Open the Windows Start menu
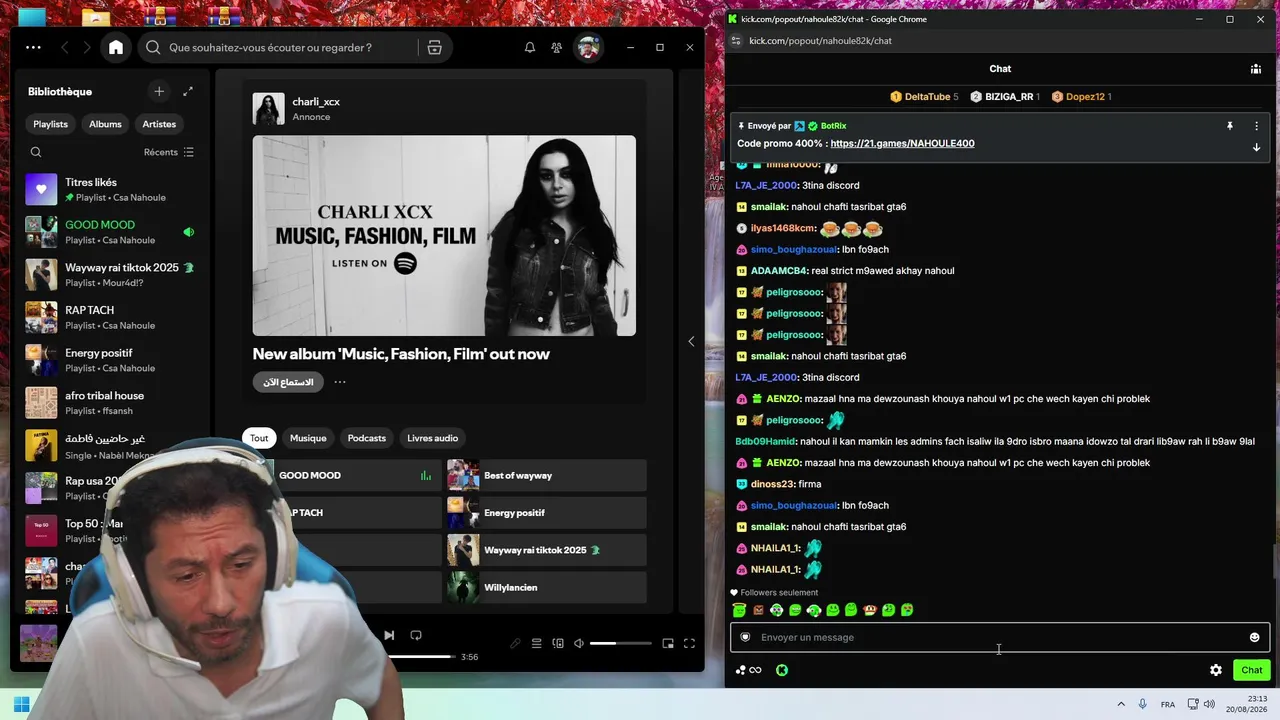The width and height of the screenshot is (1280, 720). click(x=22, y=704)
